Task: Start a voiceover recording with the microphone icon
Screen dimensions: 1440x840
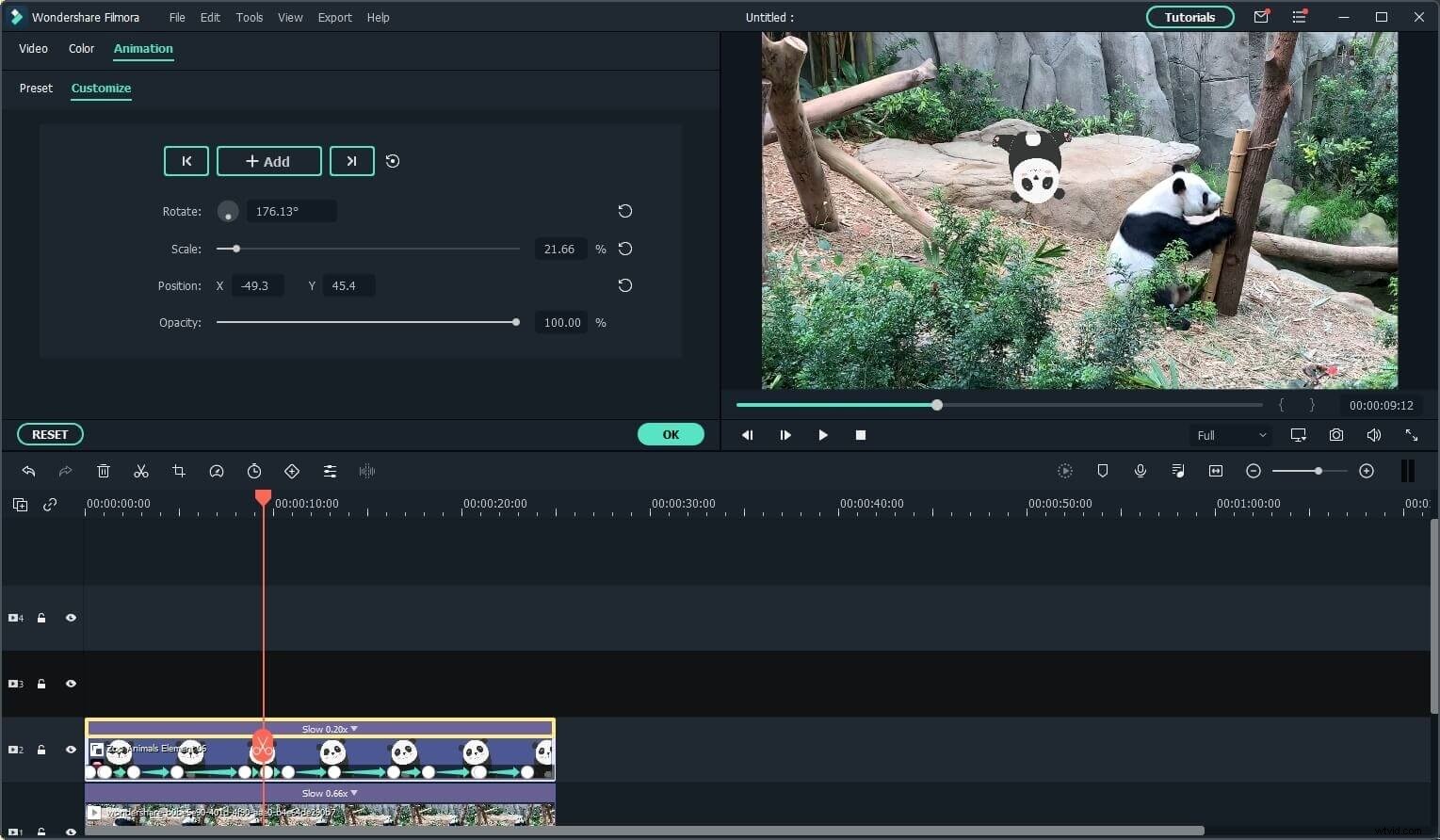Action: pyautogui.click(x=1141, y=471)
